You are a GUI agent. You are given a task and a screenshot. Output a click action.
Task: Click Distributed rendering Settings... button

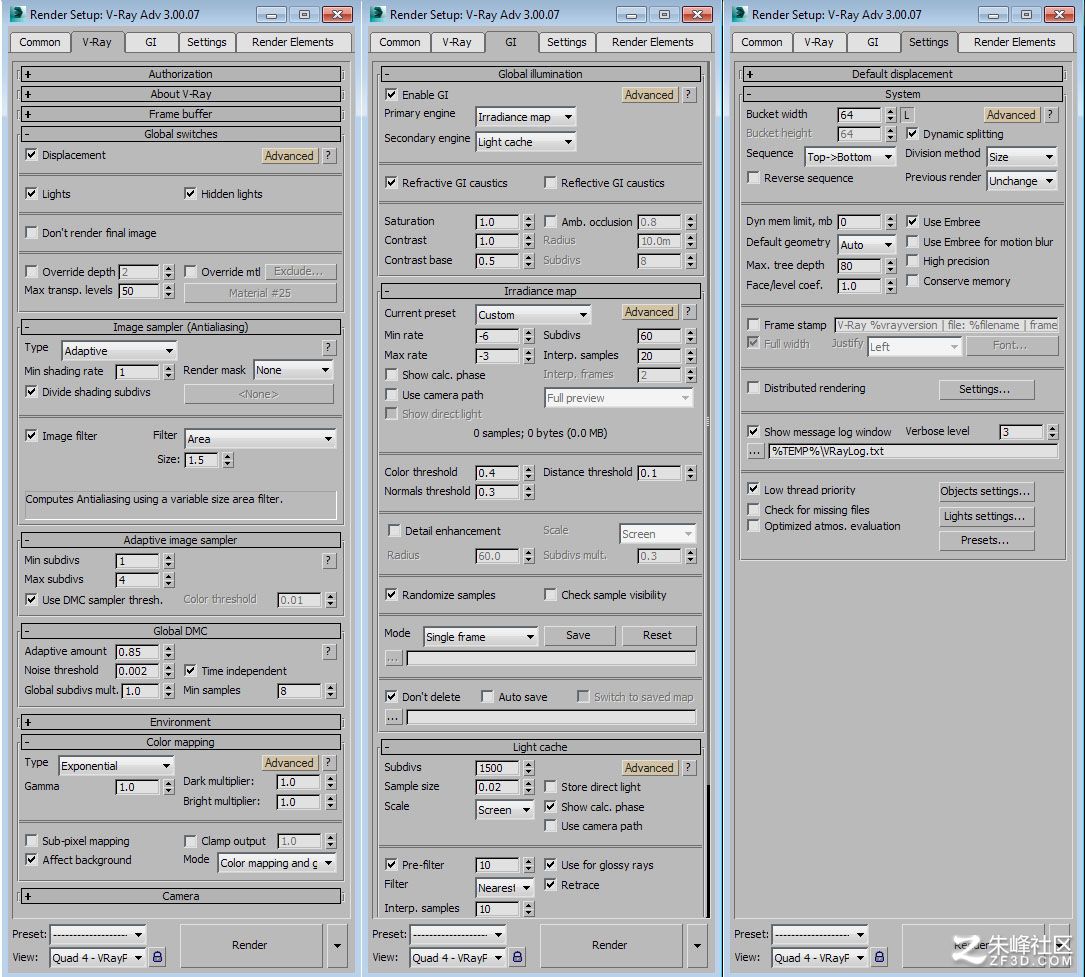click(985, 389)
